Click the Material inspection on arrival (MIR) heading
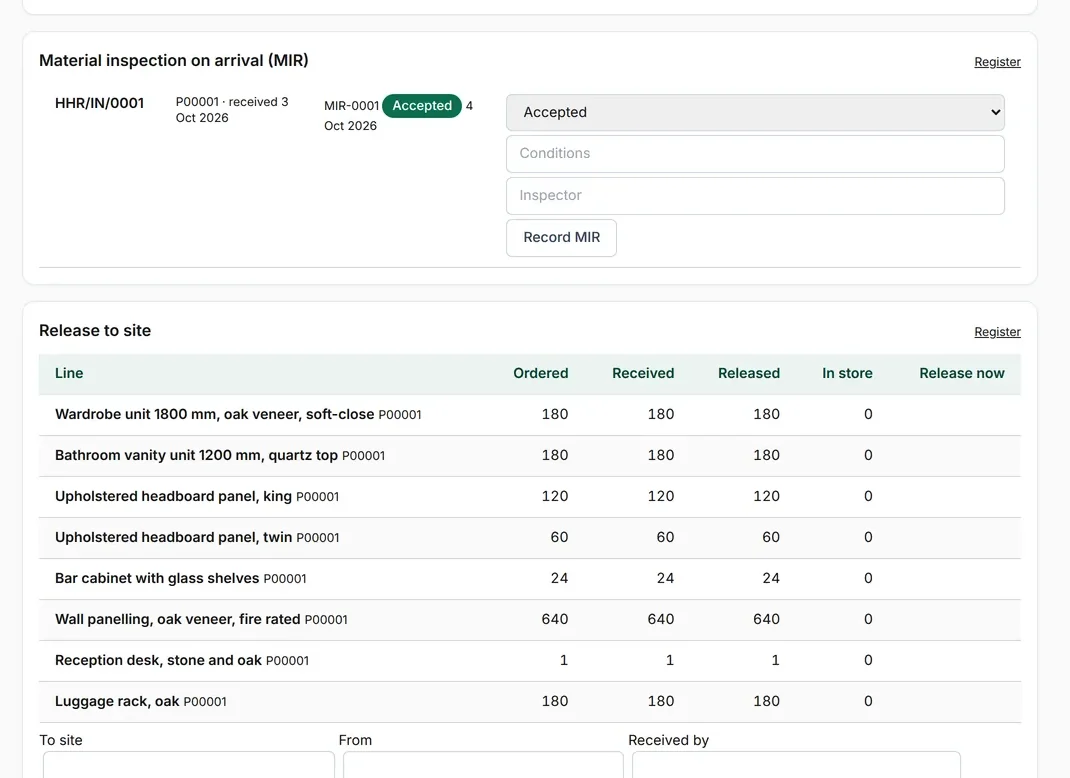The width and height of the screenshot is (1070, 778). [173, 61]
